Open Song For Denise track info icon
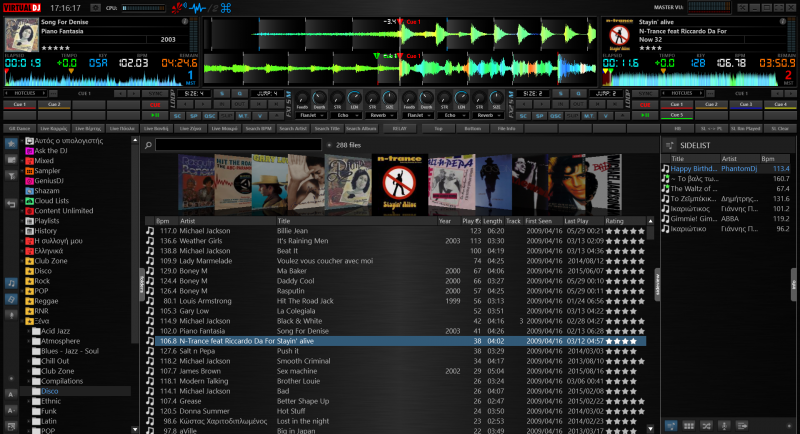Viewport: 800px width, 434px height. pos(185,21)
